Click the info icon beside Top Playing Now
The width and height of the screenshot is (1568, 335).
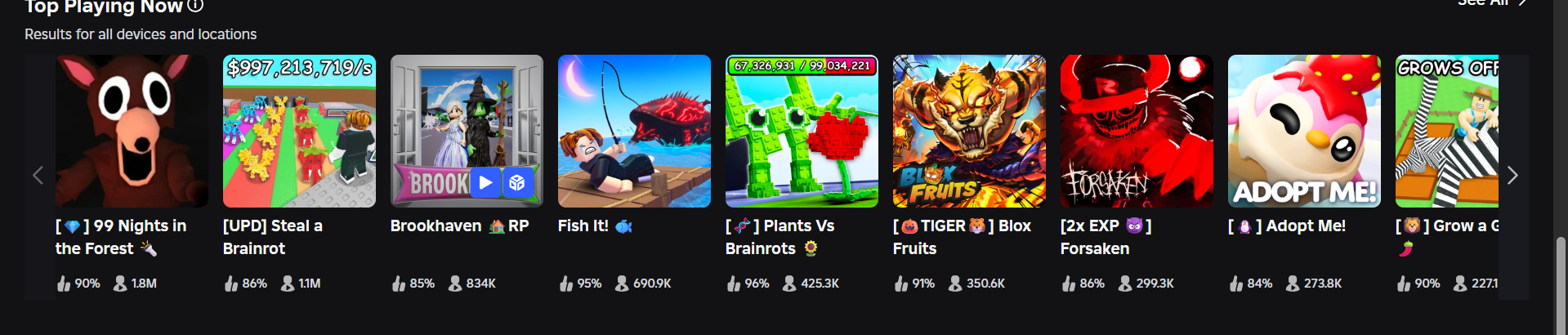[x=195, y=6]
